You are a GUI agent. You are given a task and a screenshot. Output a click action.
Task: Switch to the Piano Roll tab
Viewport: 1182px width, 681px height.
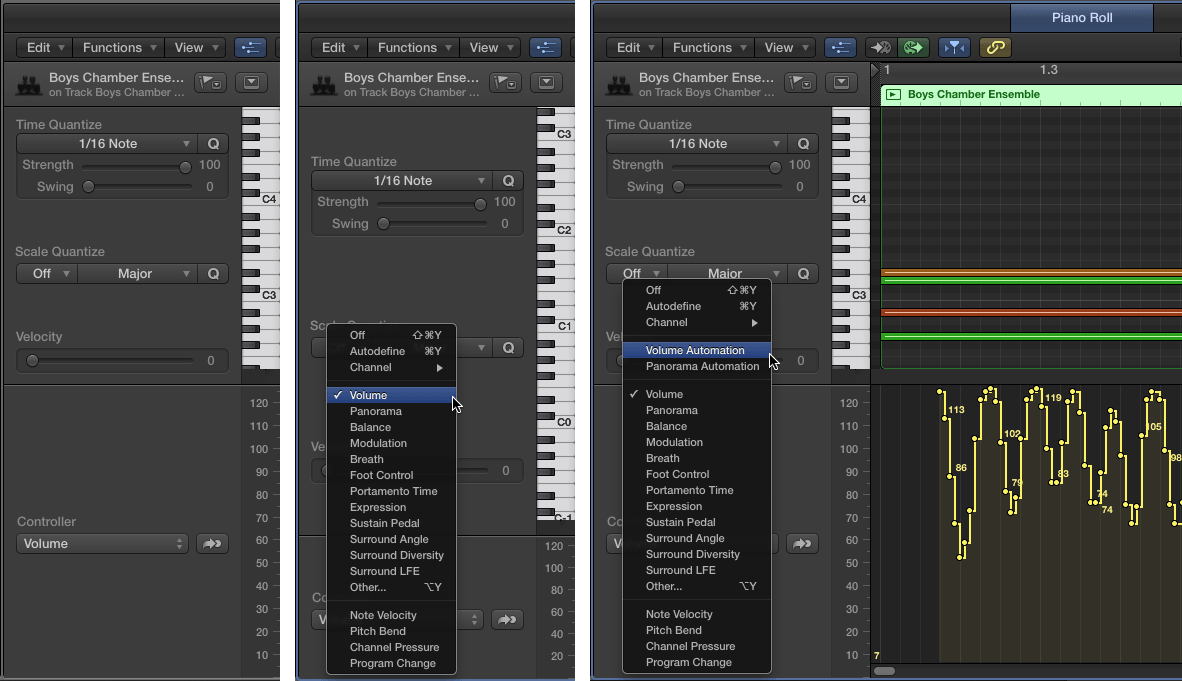1082,17
